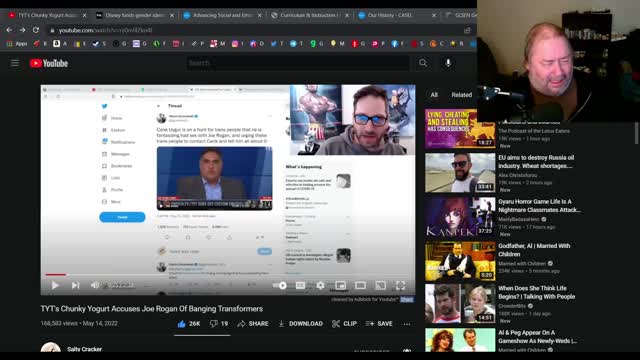Click the video title TYT's Chunky Yogurt
Image resolution: width=640 pixels, height=360 pixels.
click(151, 309)
